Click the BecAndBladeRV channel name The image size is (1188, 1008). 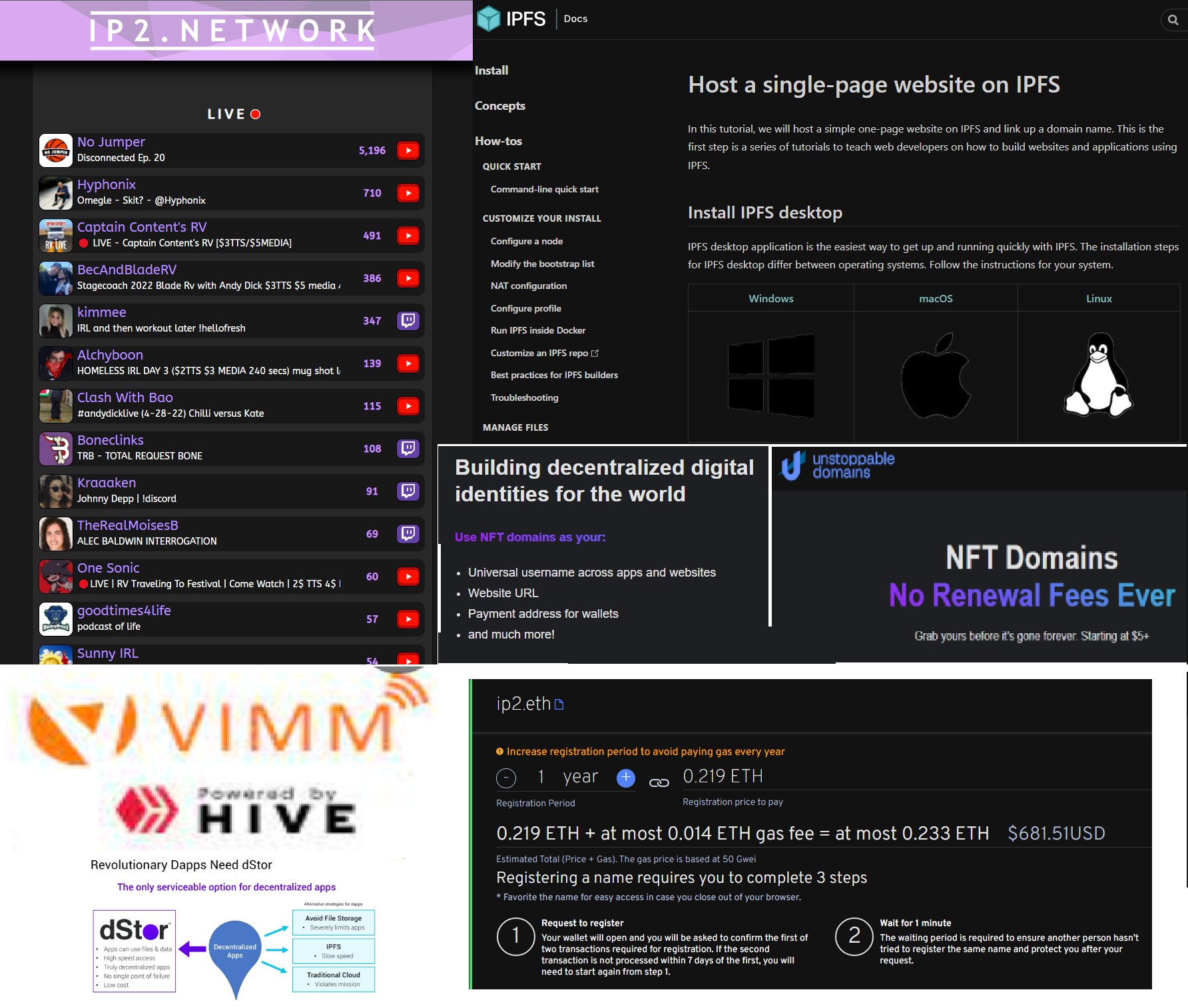coord(127,270)
